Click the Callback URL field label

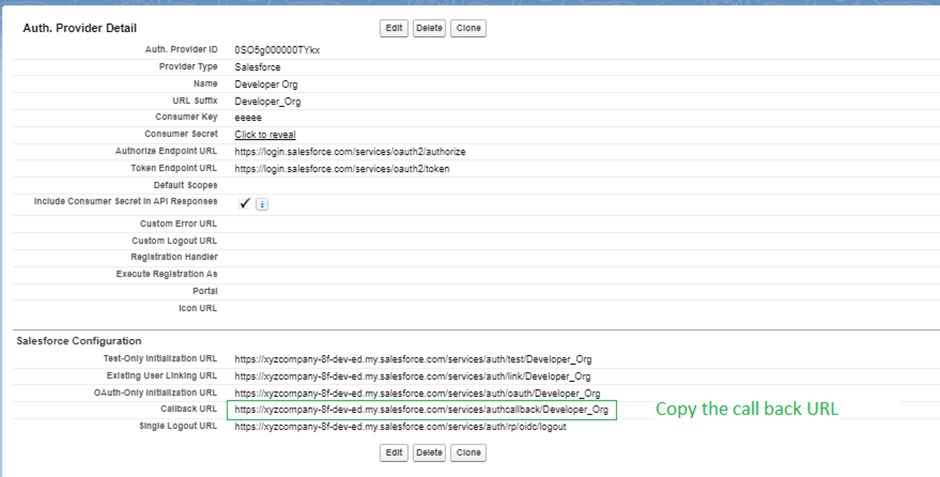pyautogui.click(x=189, y=409)
